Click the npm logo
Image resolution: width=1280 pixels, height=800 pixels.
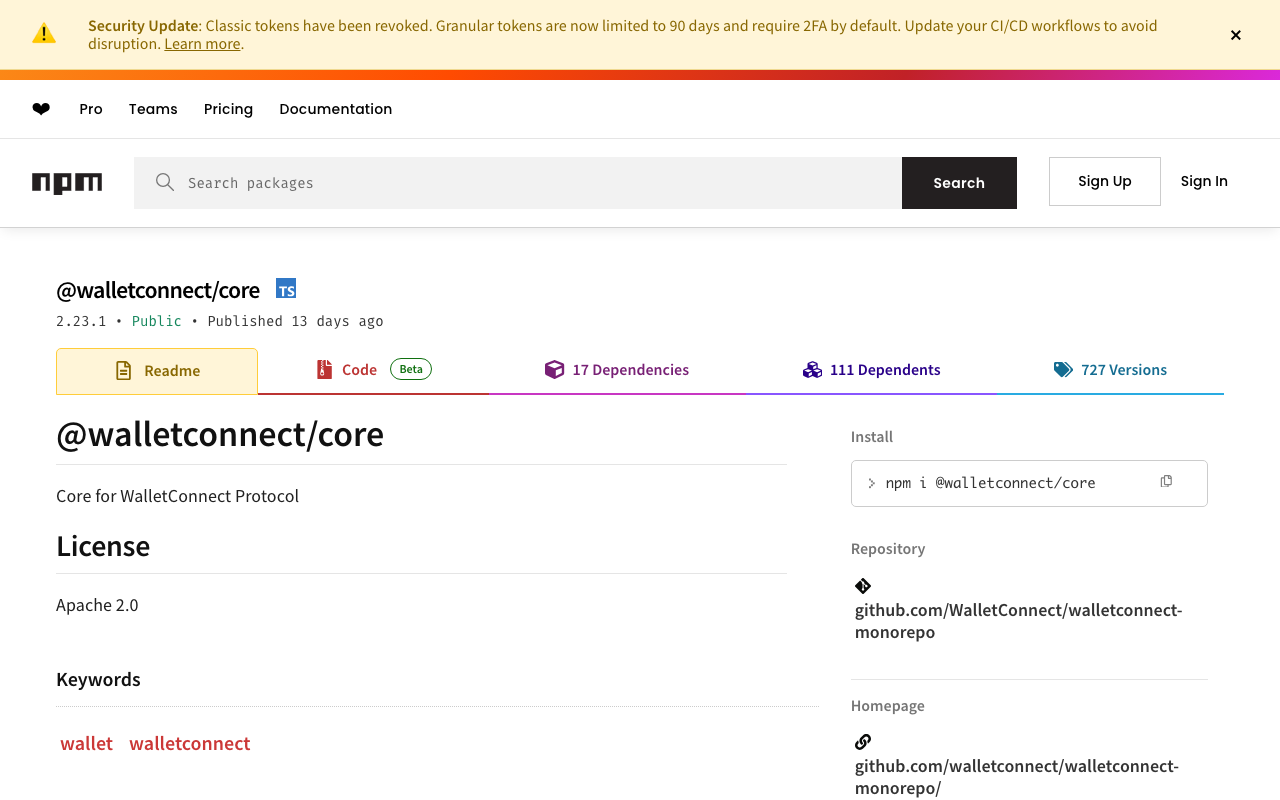[x=67, y=183]
